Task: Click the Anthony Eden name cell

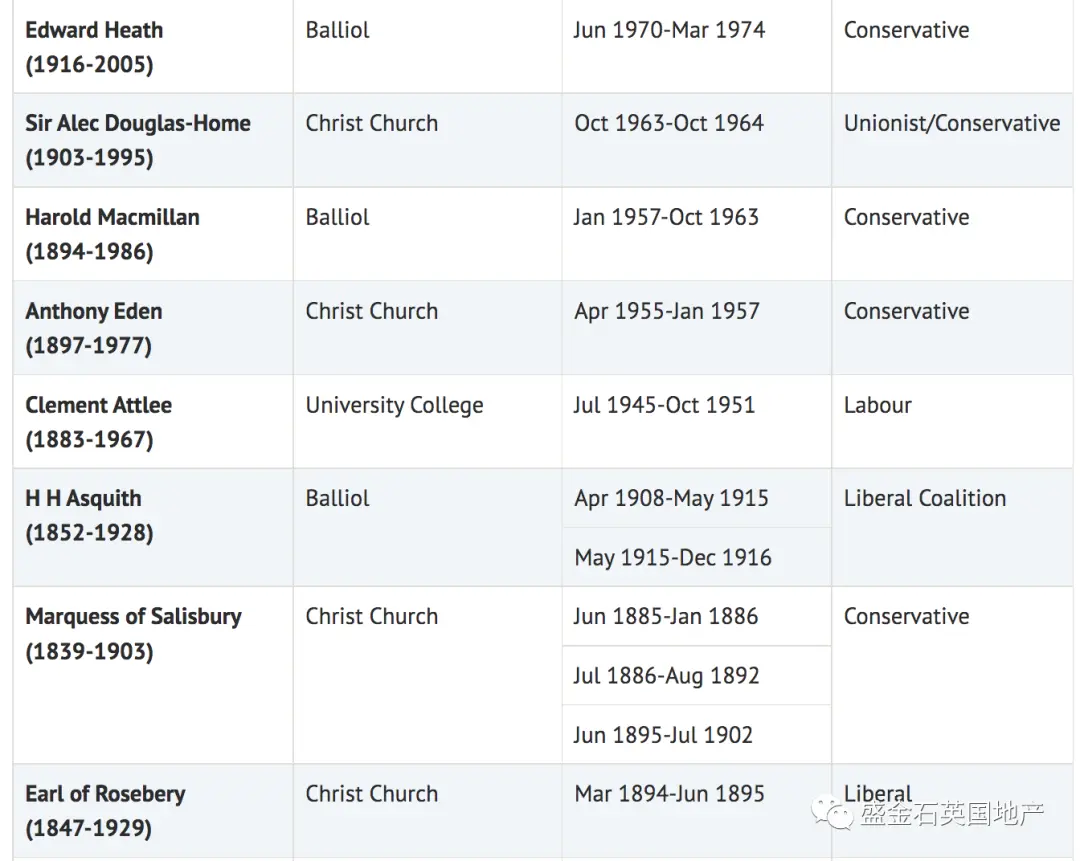Action: point(153,328)
